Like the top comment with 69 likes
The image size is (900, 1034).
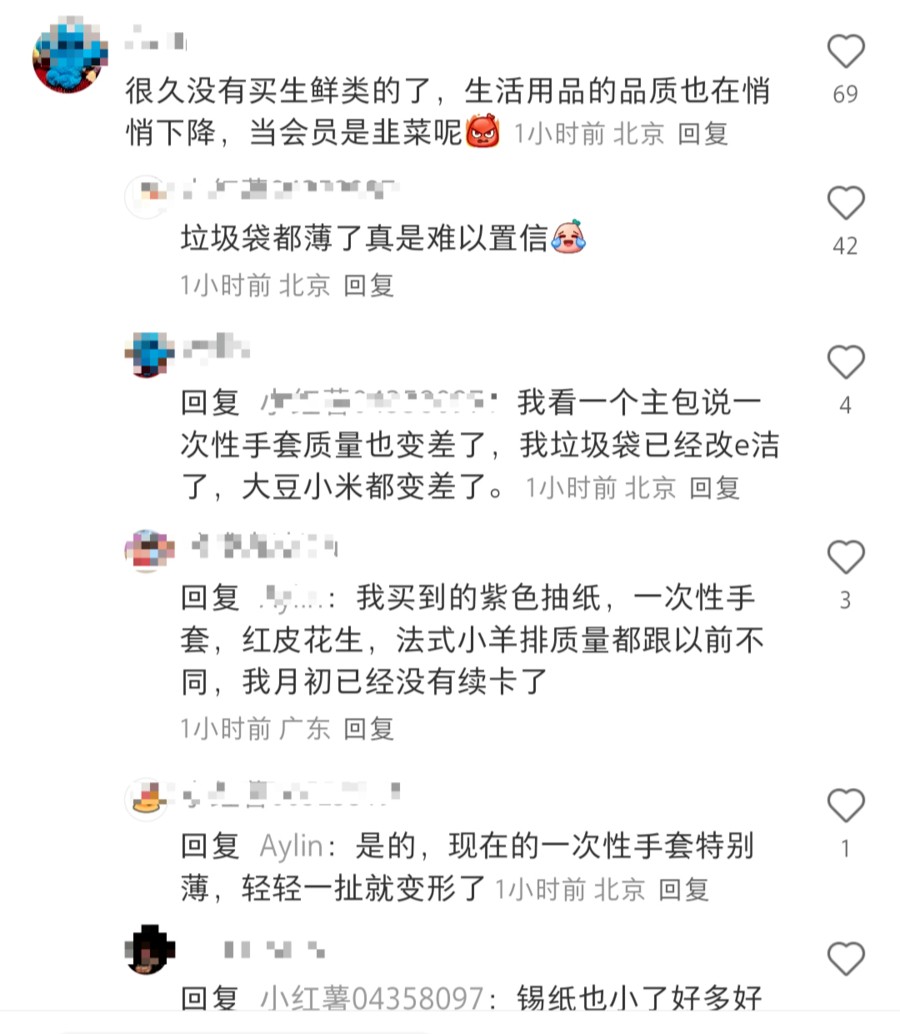tap(845, 51)
